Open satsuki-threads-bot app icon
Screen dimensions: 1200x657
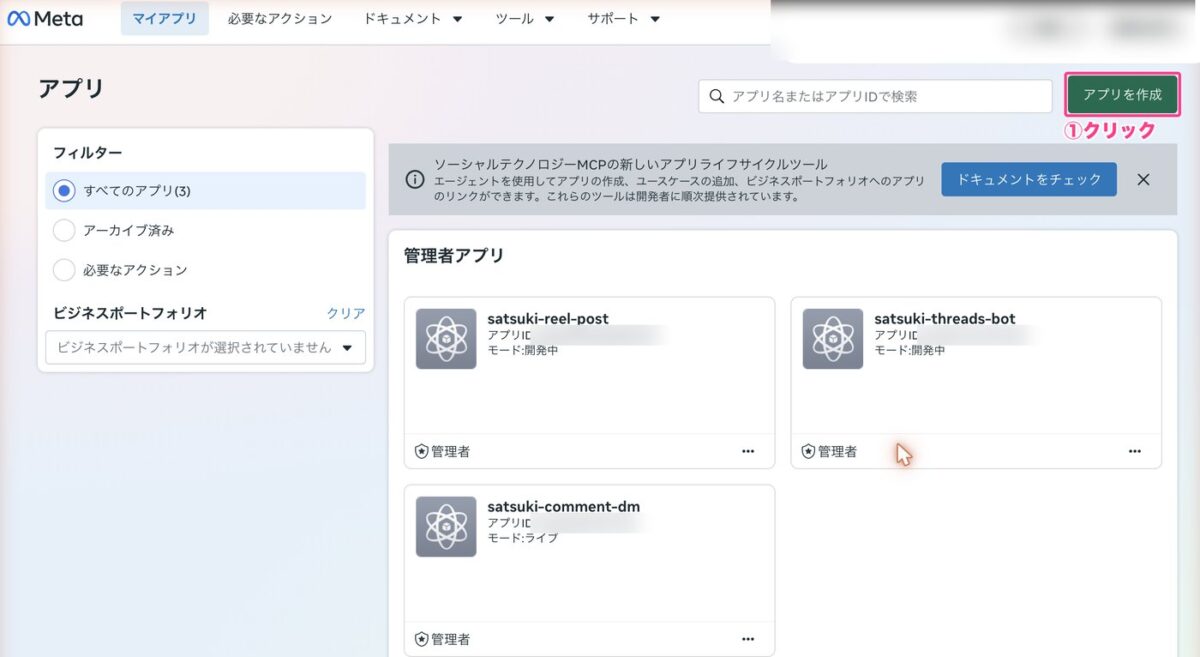click(833, 339)
